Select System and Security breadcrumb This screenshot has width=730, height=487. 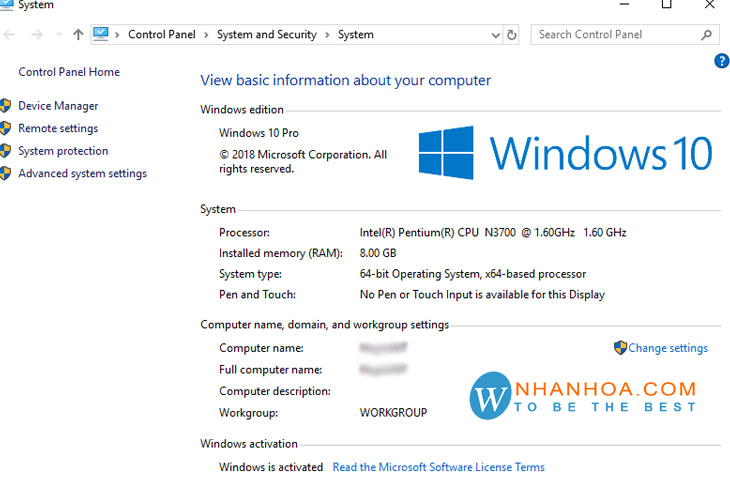(267, 34)
